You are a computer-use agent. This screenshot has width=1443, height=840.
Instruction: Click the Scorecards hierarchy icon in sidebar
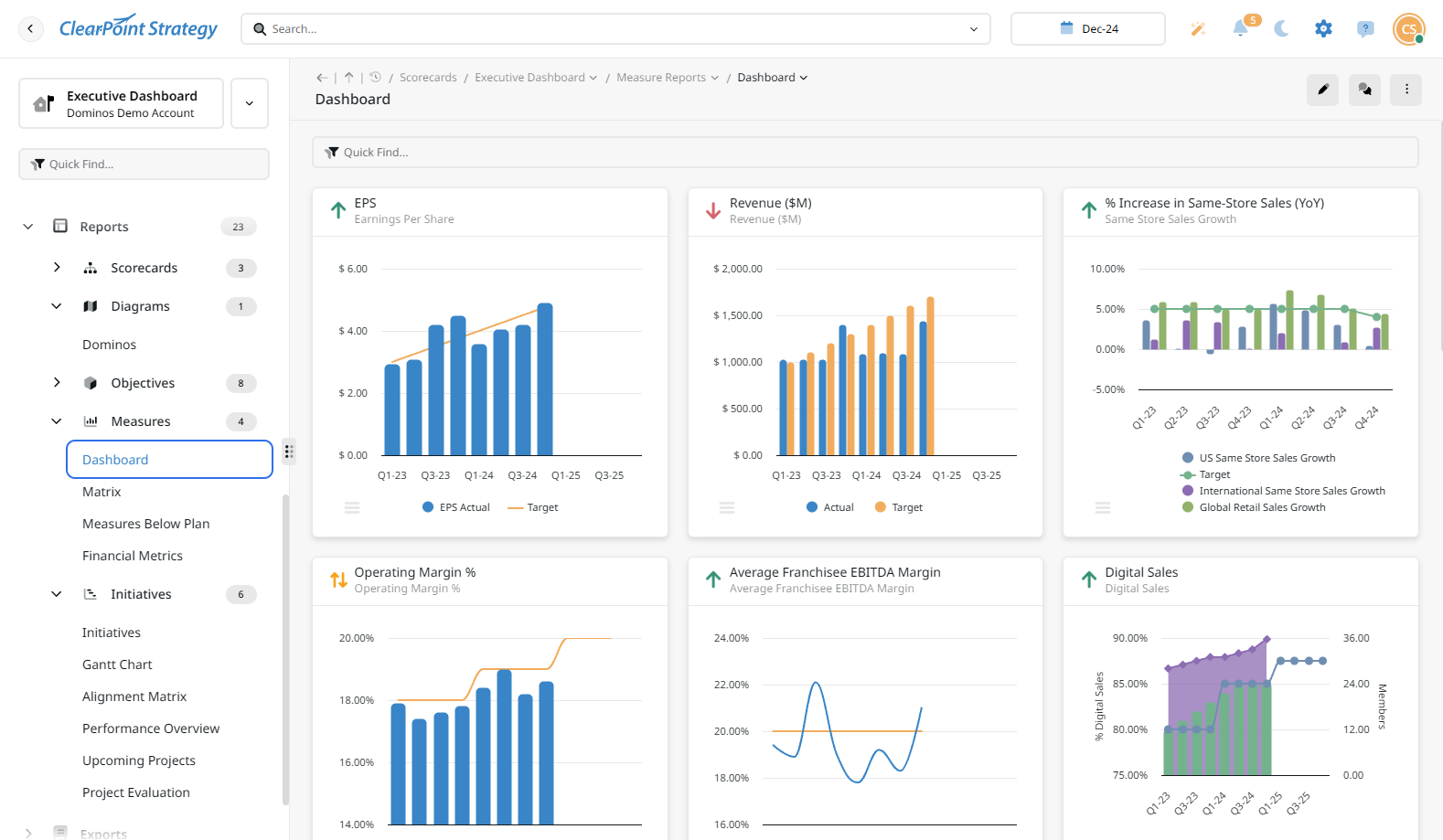(x=91, y=268)
